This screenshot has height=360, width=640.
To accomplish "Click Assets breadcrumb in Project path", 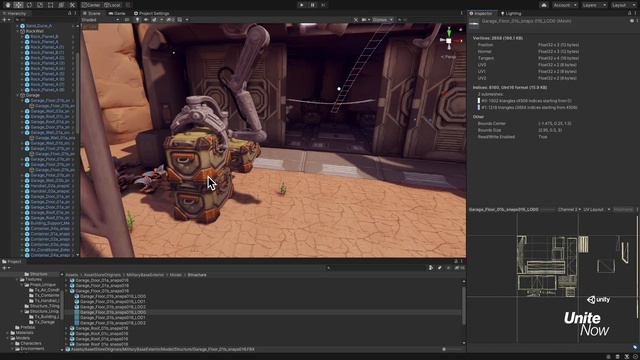I will tap(72, 275).
